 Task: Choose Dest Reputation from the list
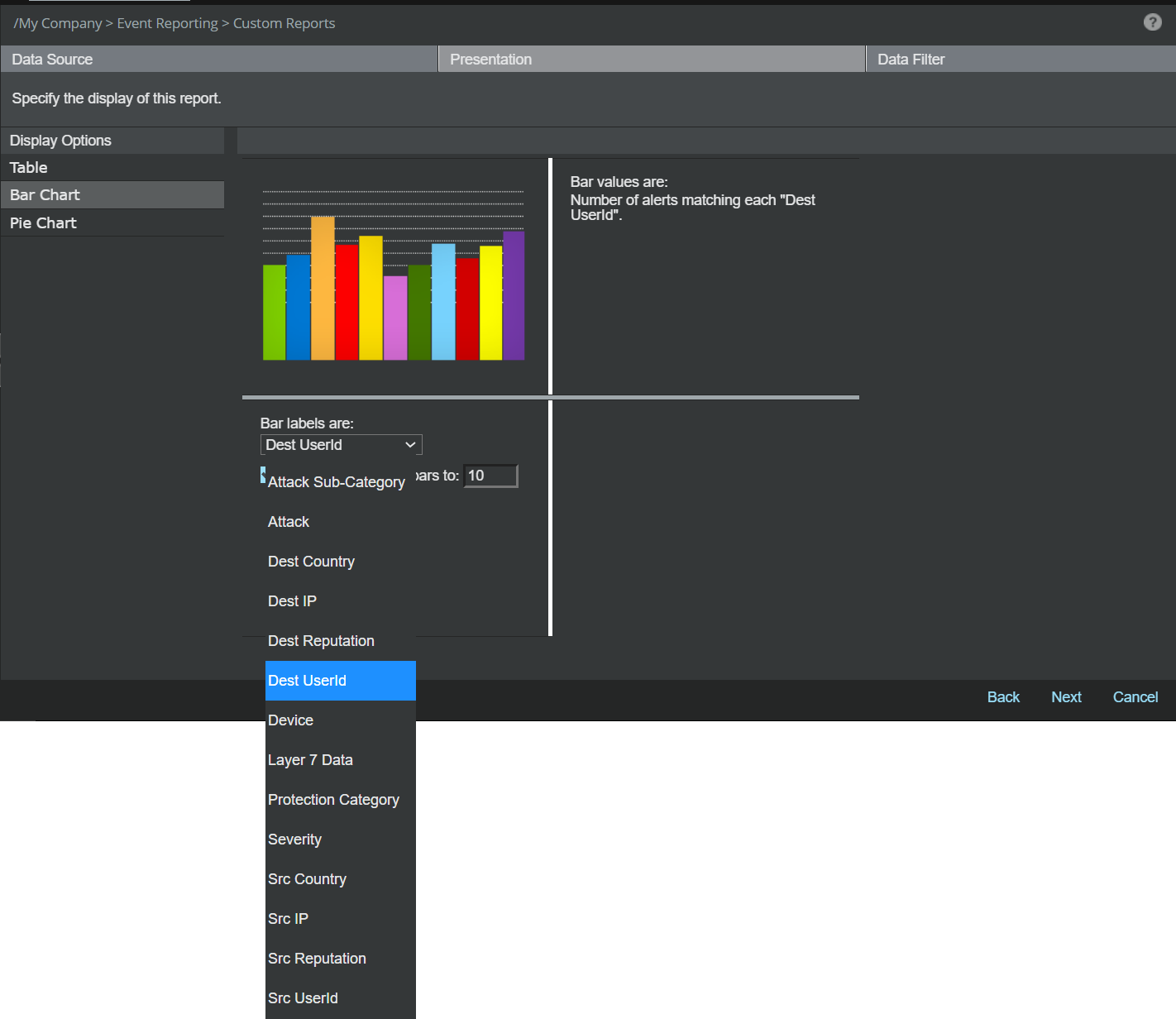[340, 641]
